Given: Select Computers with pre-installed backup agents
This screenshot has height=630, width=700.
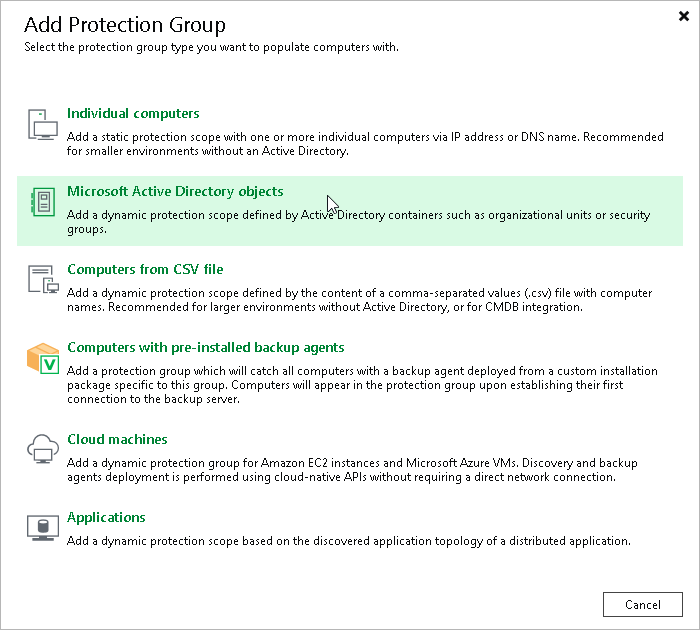Looking at the screenshot, I should (x=205, y=348).
